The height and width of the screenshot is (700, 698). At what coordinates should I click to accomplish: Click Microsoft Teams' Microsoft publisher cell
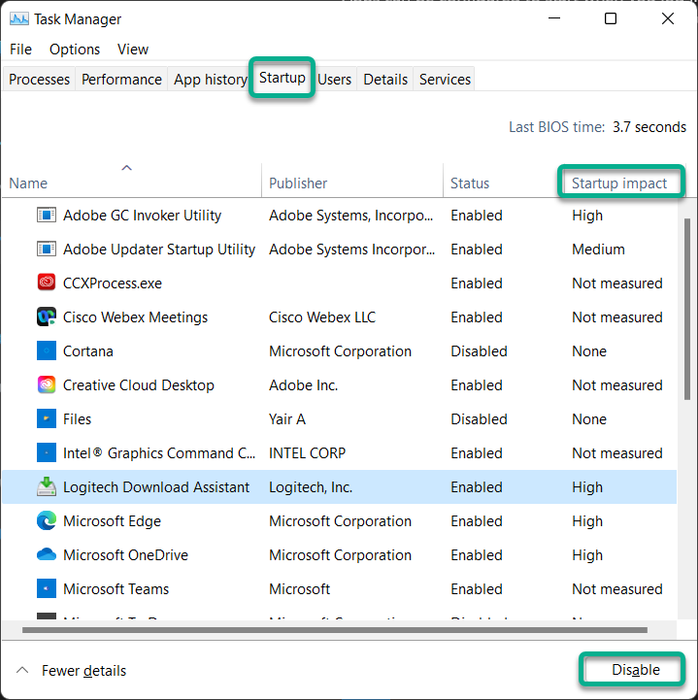[299, 588]
